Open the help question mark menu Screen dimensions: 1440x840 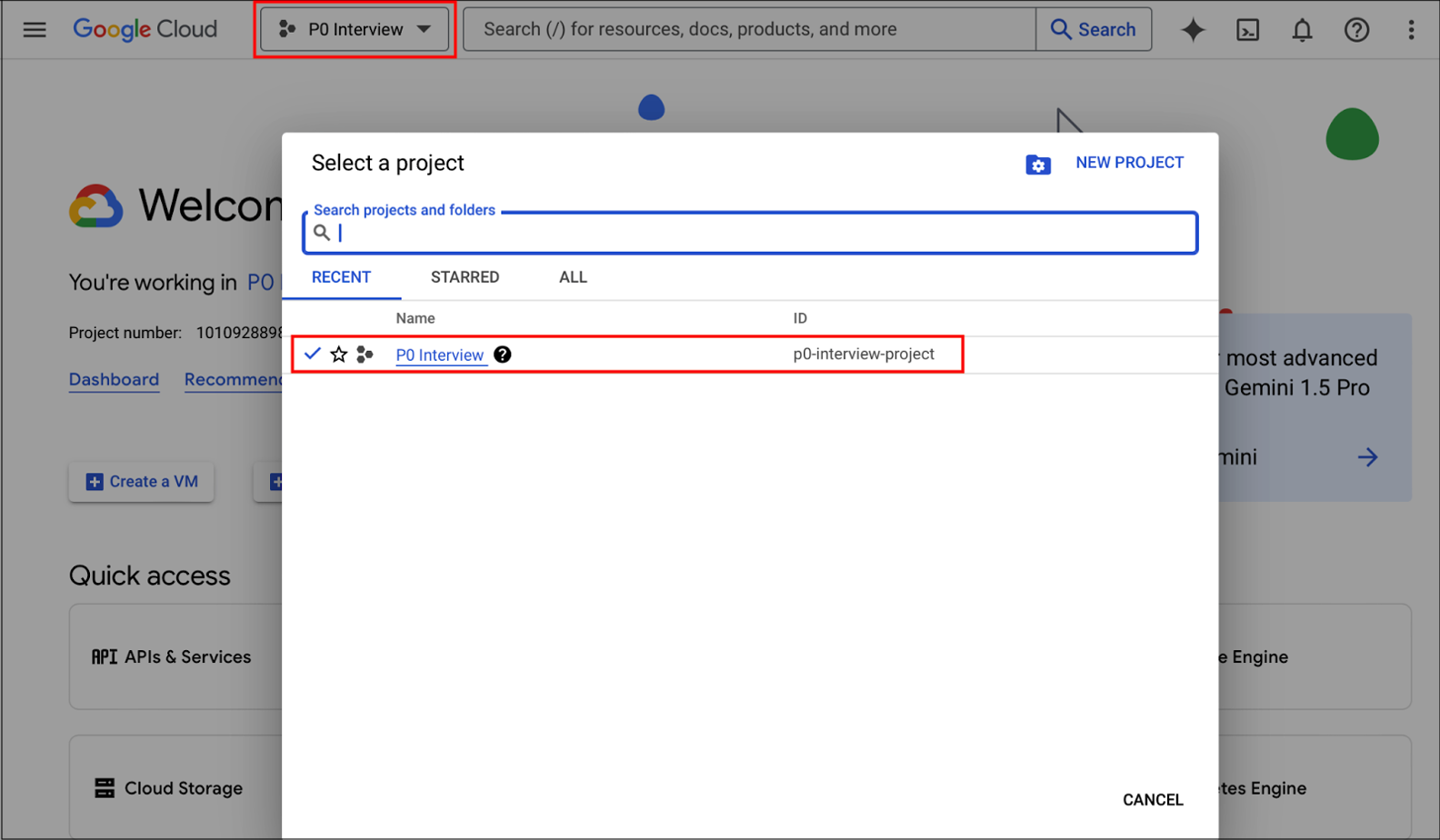pyautogui.click(x=1356, y=30)
